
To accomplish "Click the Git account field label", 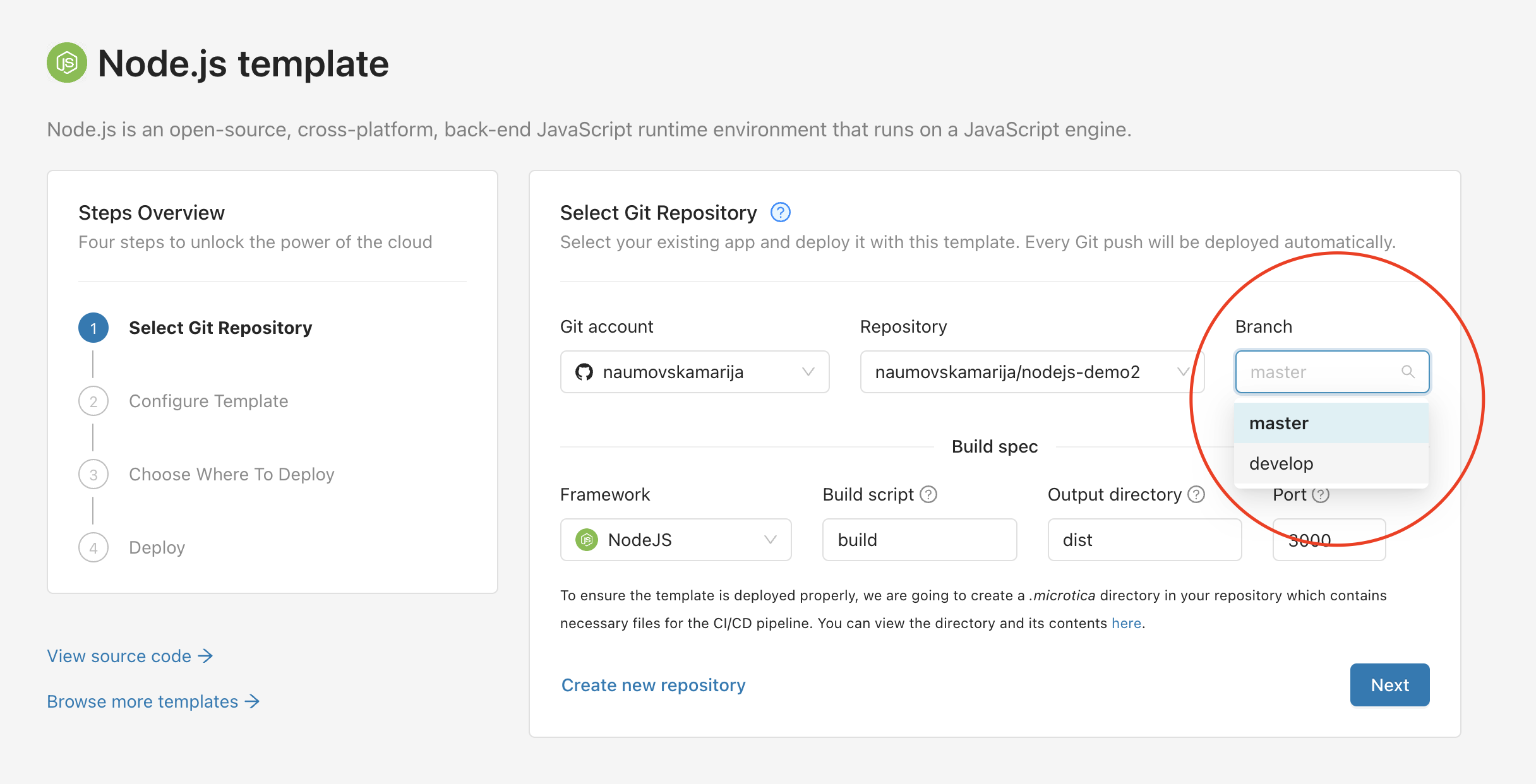I will click(606, 326).
